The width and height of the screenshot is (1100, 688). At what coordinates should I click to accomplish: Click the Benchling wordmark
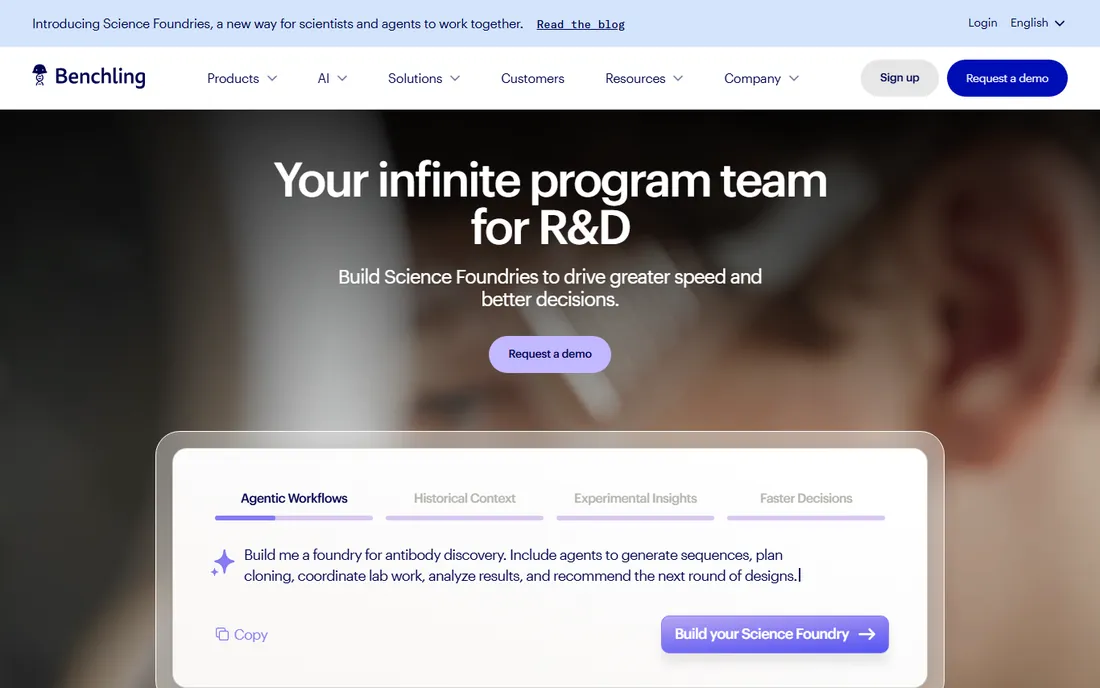(x=100, y=76)
